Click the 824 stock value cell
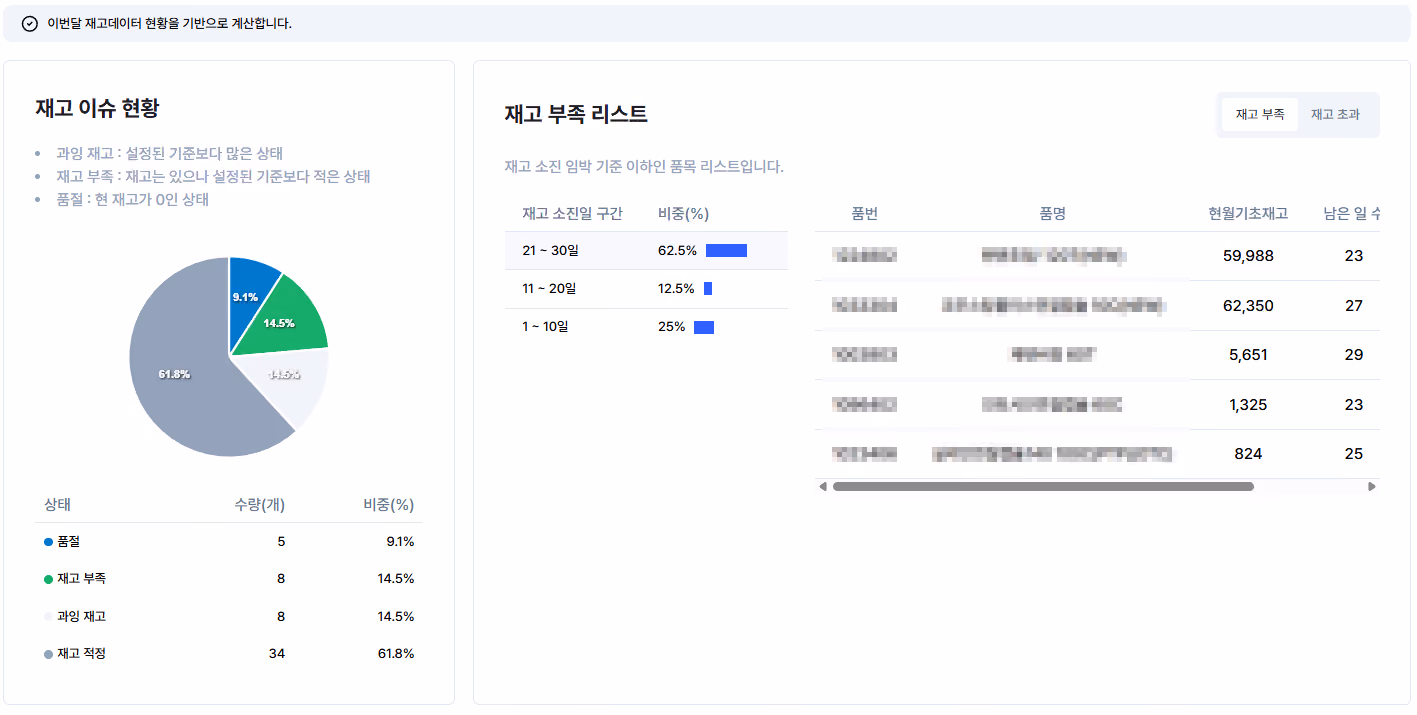Viewport: 1417px width, 715px height. (1248, 454)
